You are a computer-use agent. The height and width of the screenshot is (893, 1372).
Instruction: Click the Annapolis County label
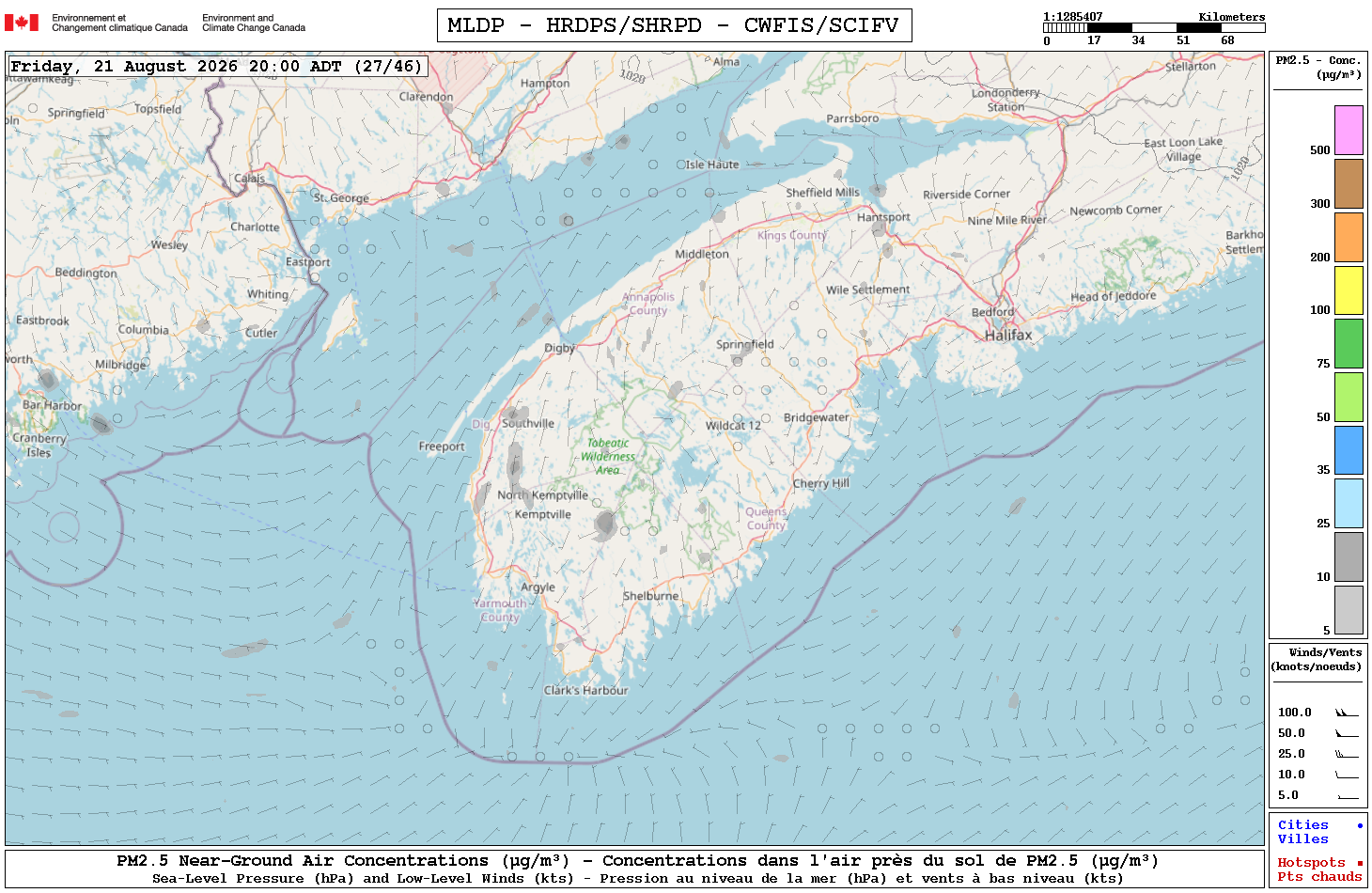(648, 304)
